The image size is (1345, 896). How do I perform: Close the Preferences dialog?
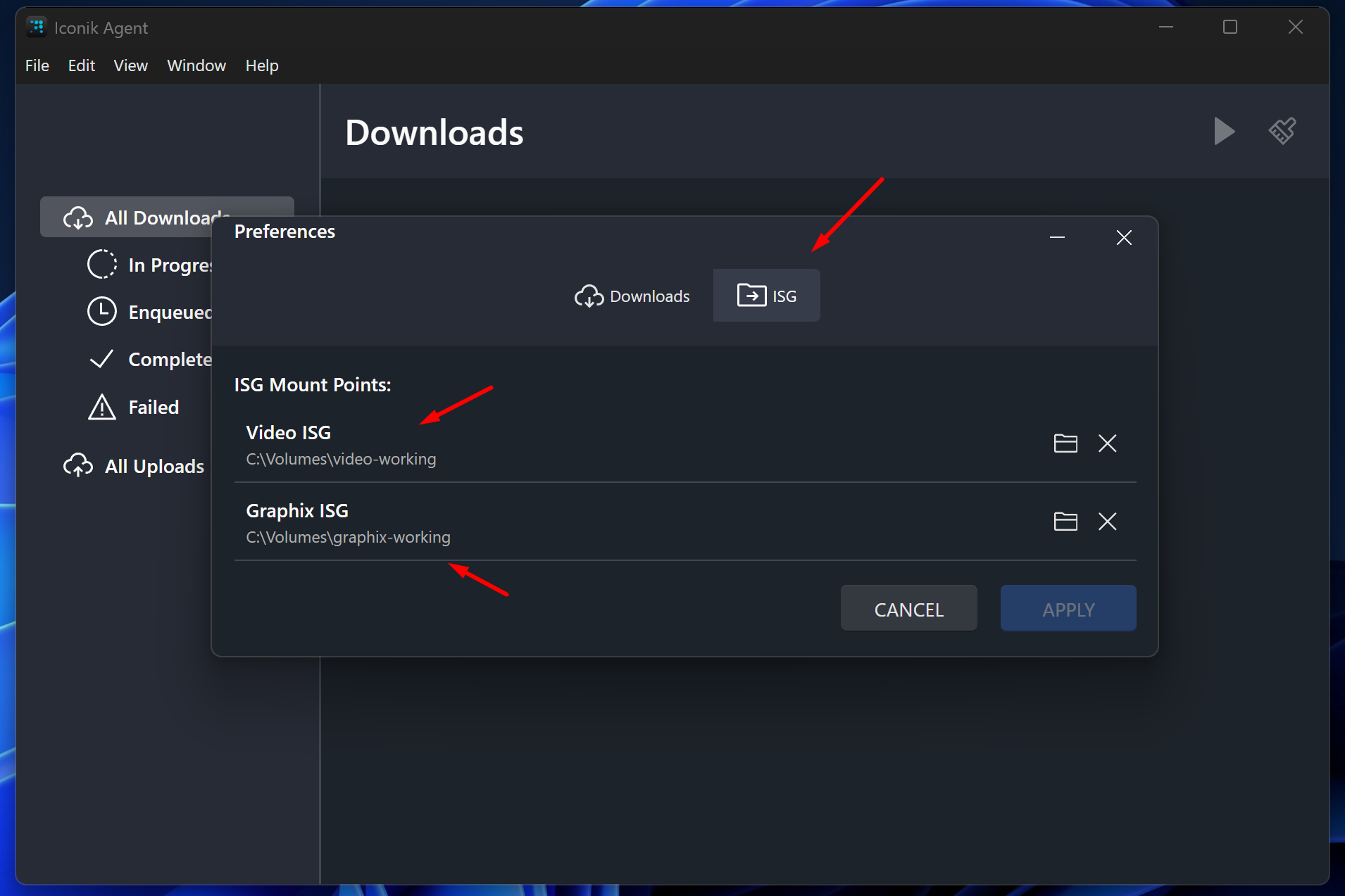pyautogui.click(x=1124, y=238)
